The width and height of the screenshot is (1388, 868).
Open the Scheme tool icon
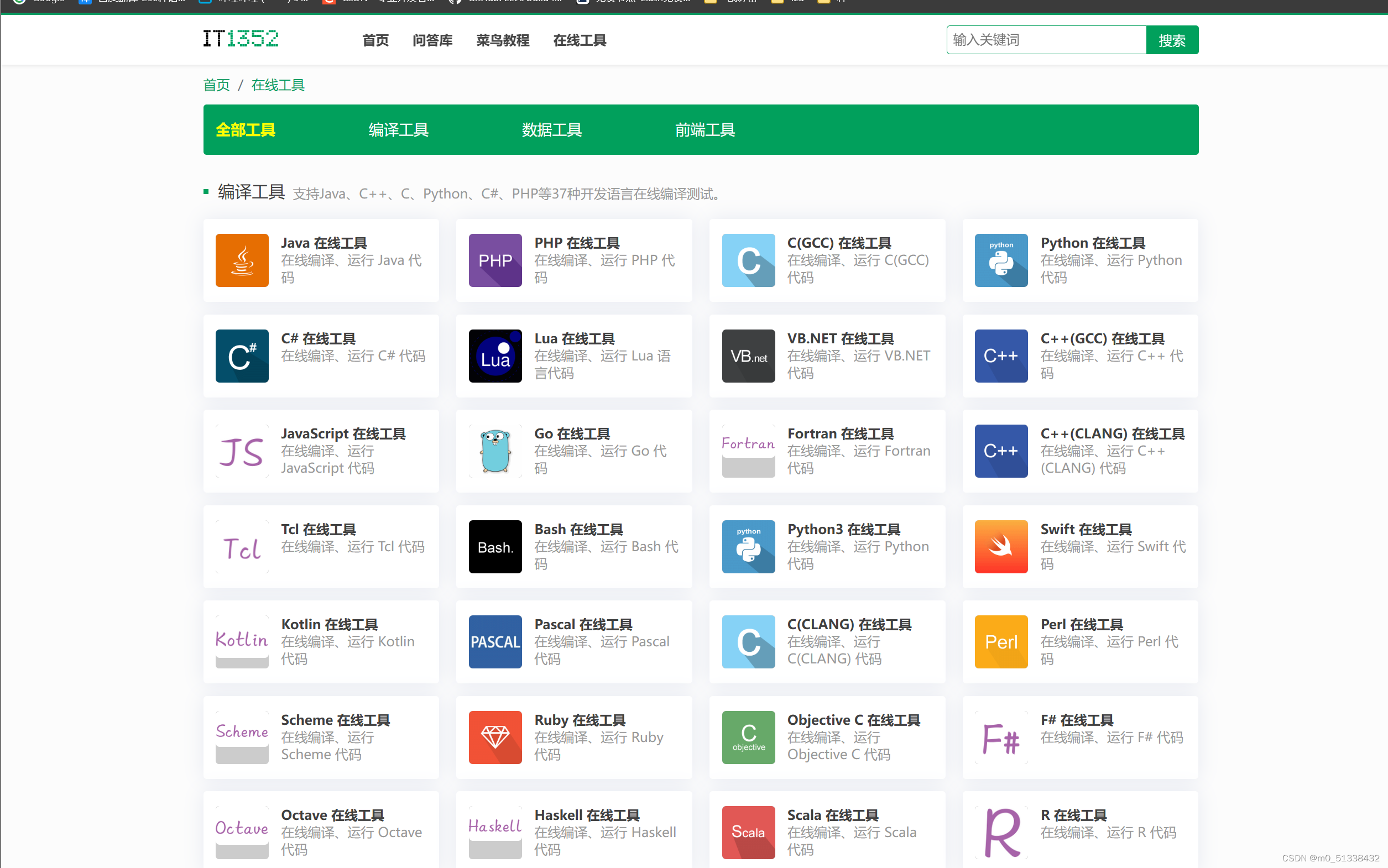[242, 738]
